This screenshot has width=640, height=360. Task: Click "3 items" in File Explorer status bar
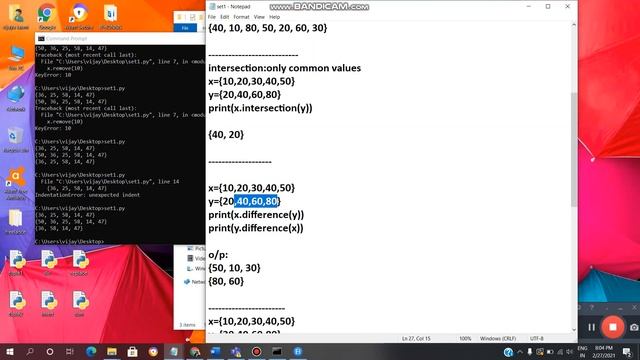(x=187, y=325)
